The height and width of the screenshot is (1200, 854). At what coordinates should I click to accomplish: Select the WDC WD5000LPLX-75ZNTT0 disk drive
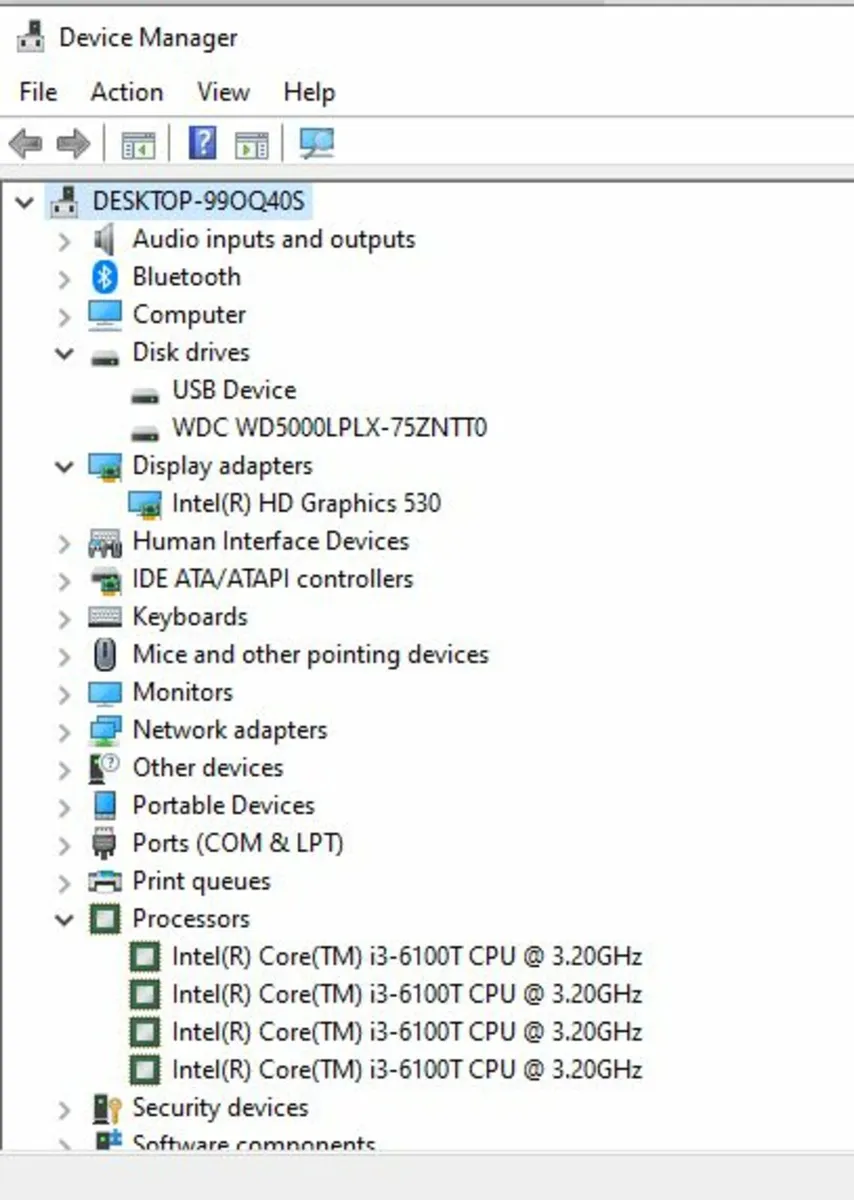pos(329,428)
